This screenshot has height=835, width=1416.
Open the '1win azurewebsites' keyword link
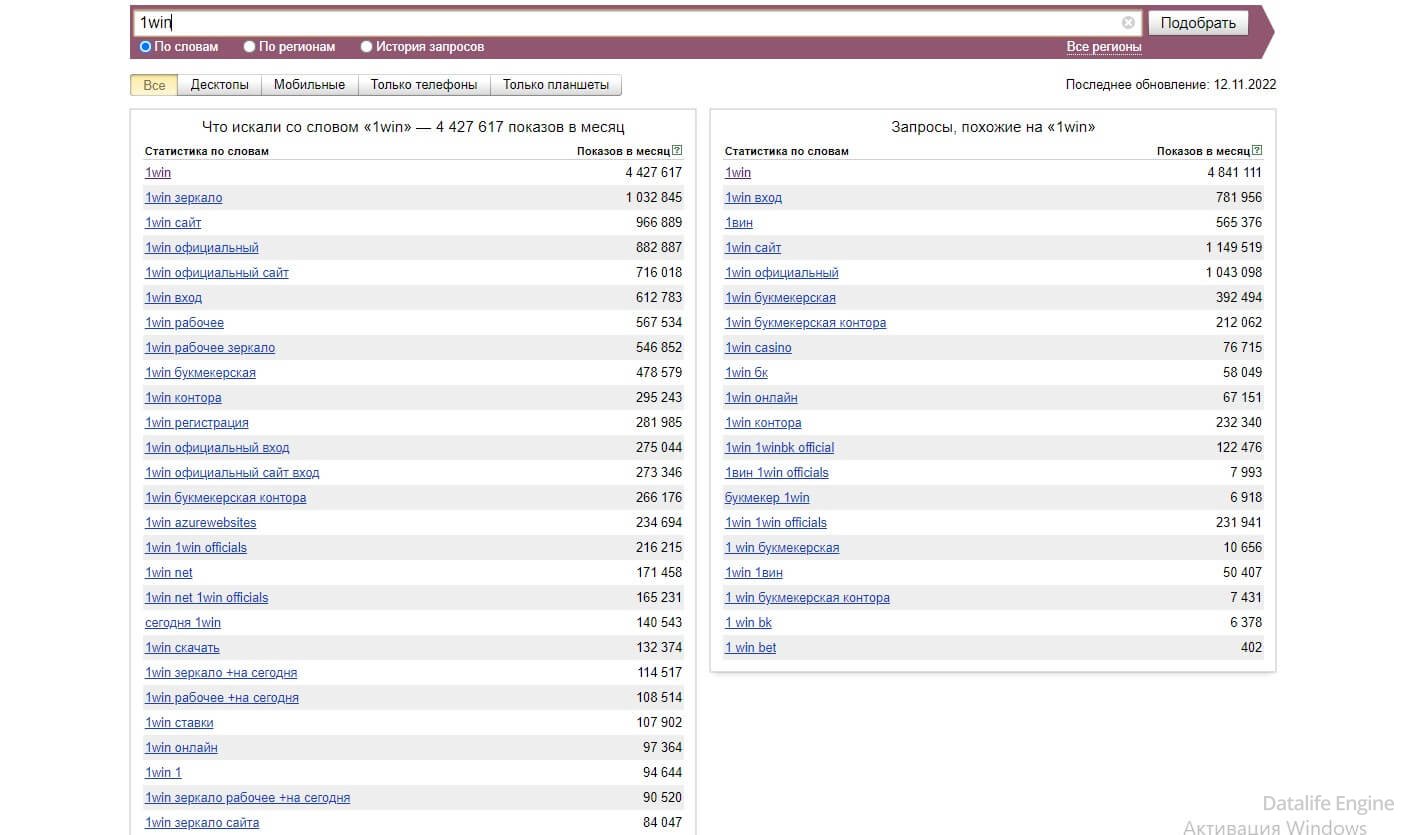click(200, 523)
